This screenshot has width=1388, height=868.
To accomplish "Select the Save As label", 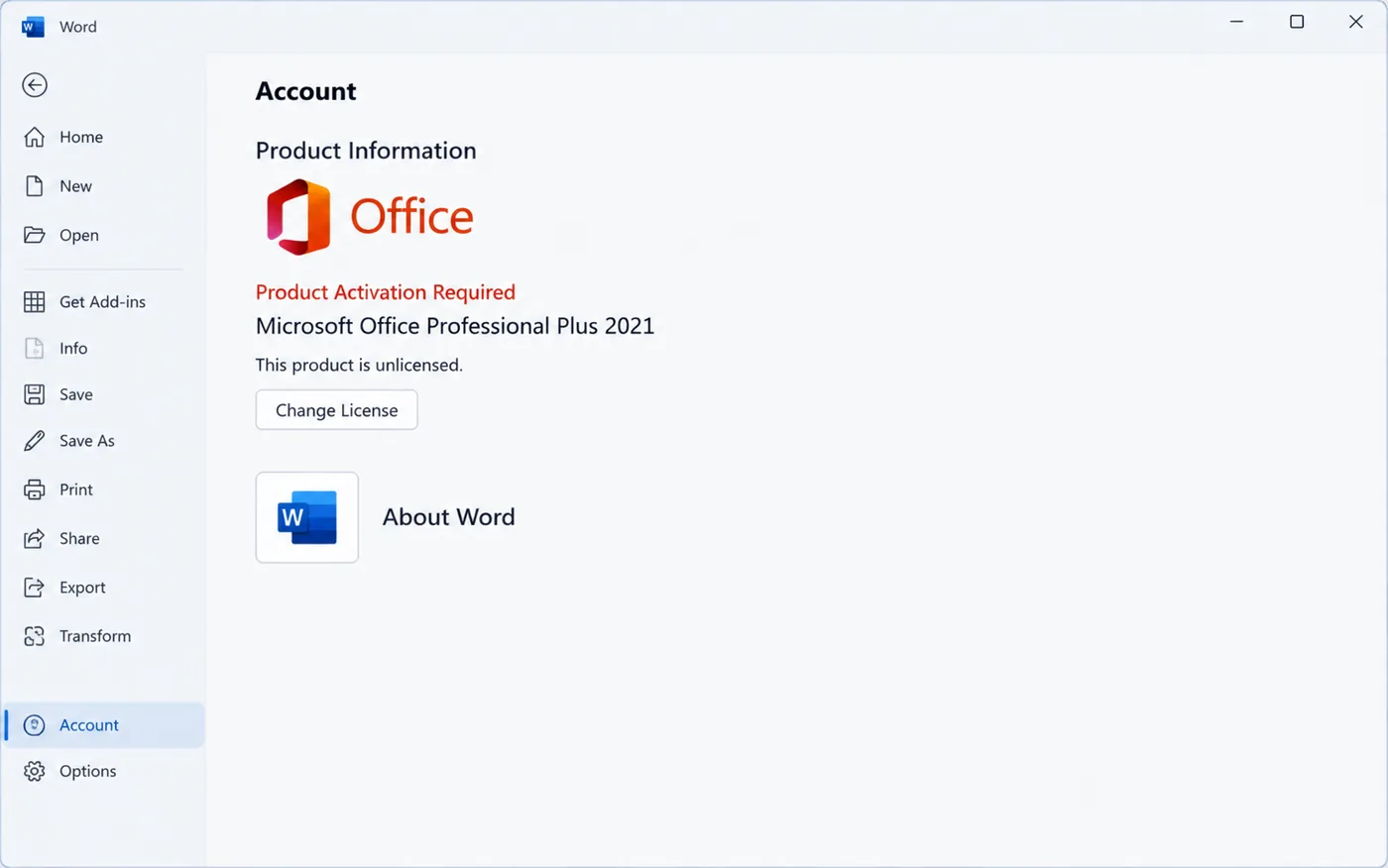I will (87, 441).
